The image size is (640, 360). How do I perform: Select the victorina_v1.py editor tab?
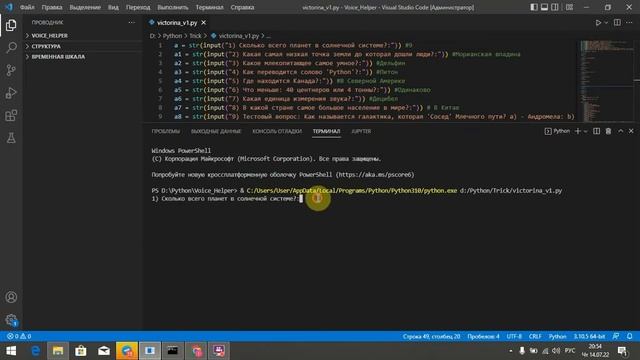[x=177, y=23]
